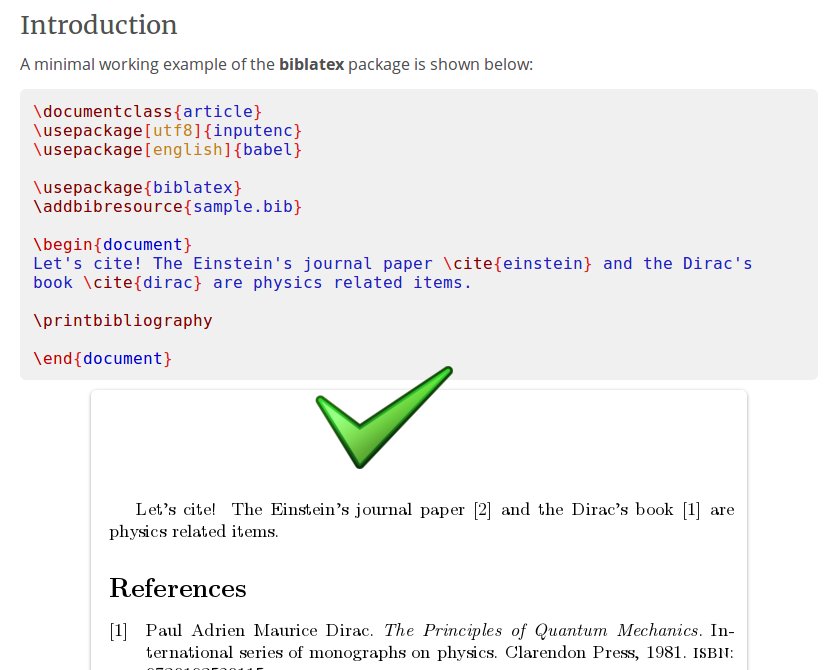Click \cite{einstein} in the code

point(518,263)
